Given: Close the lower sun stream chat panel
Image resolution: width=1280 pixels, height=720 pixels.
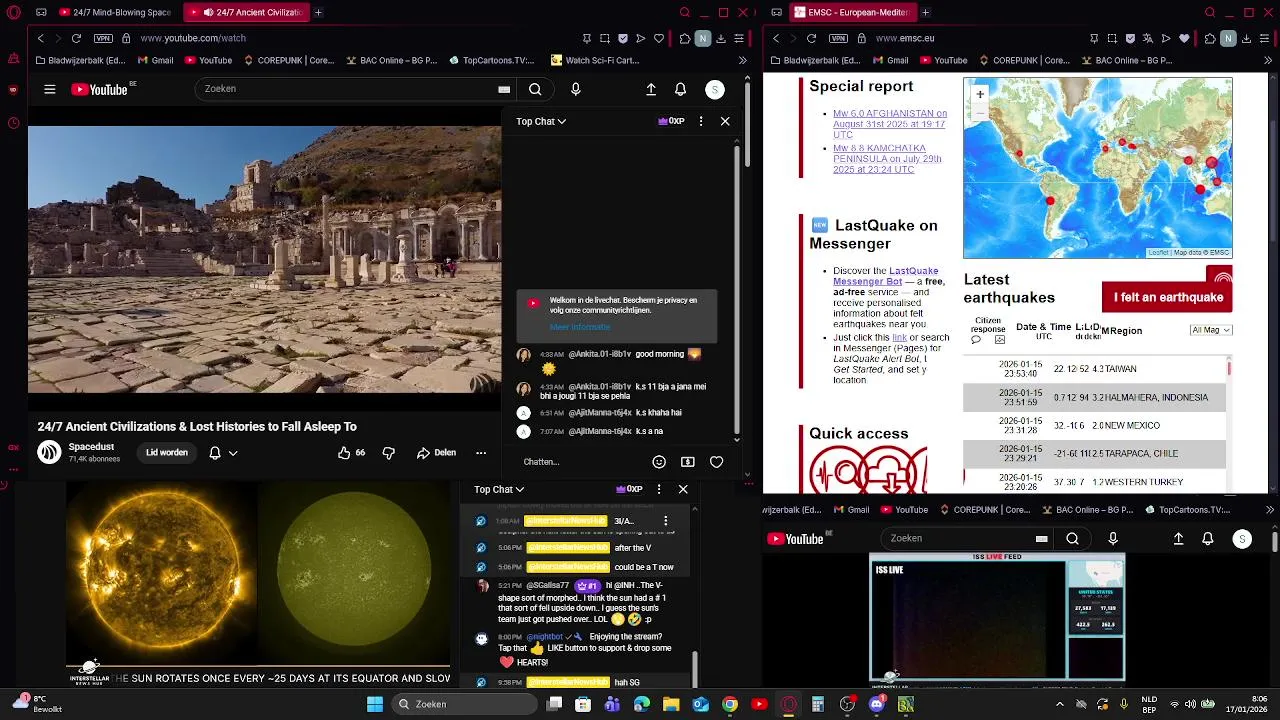Looking at the screenshot, I should click(683, 489).
